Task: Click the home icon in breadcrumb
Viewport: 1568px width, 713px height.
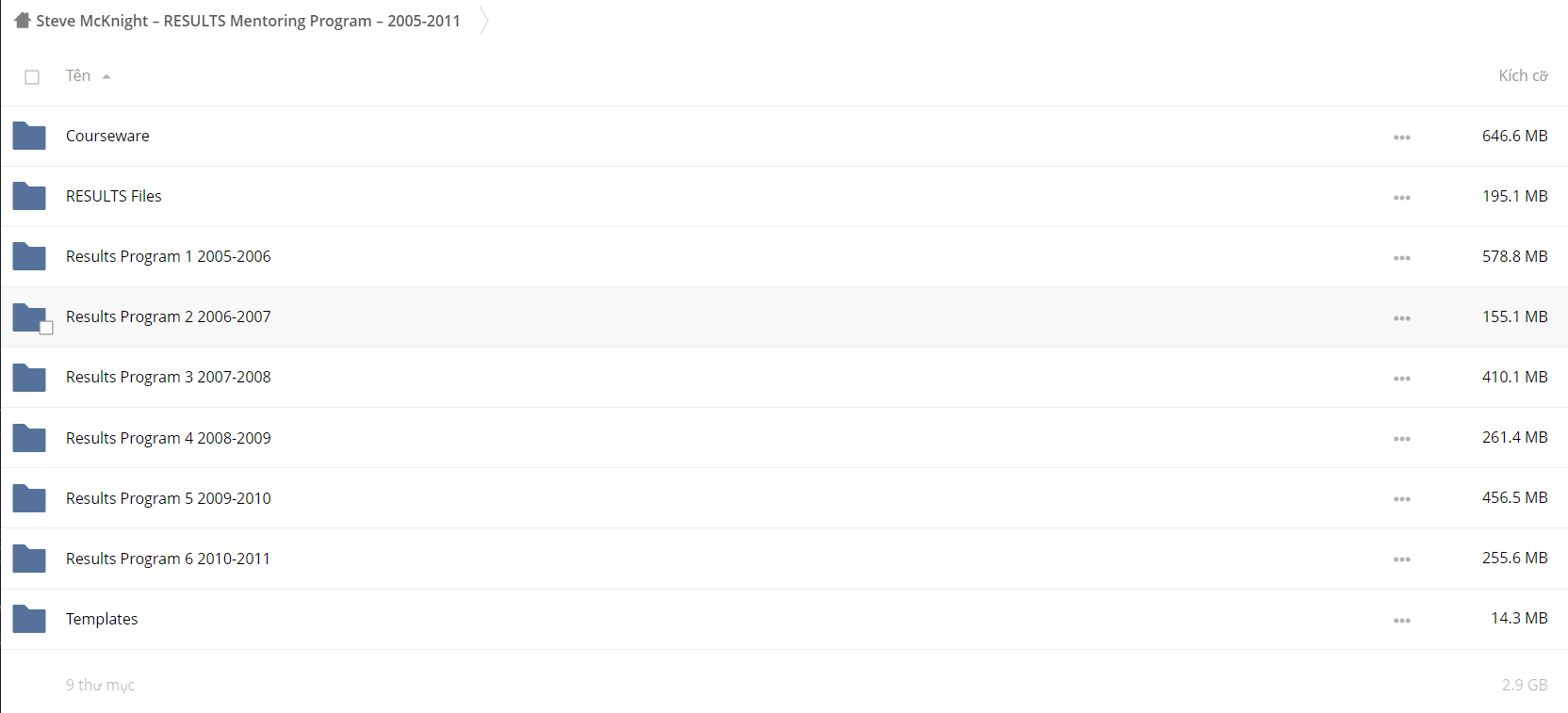Action: coord(23,21)
